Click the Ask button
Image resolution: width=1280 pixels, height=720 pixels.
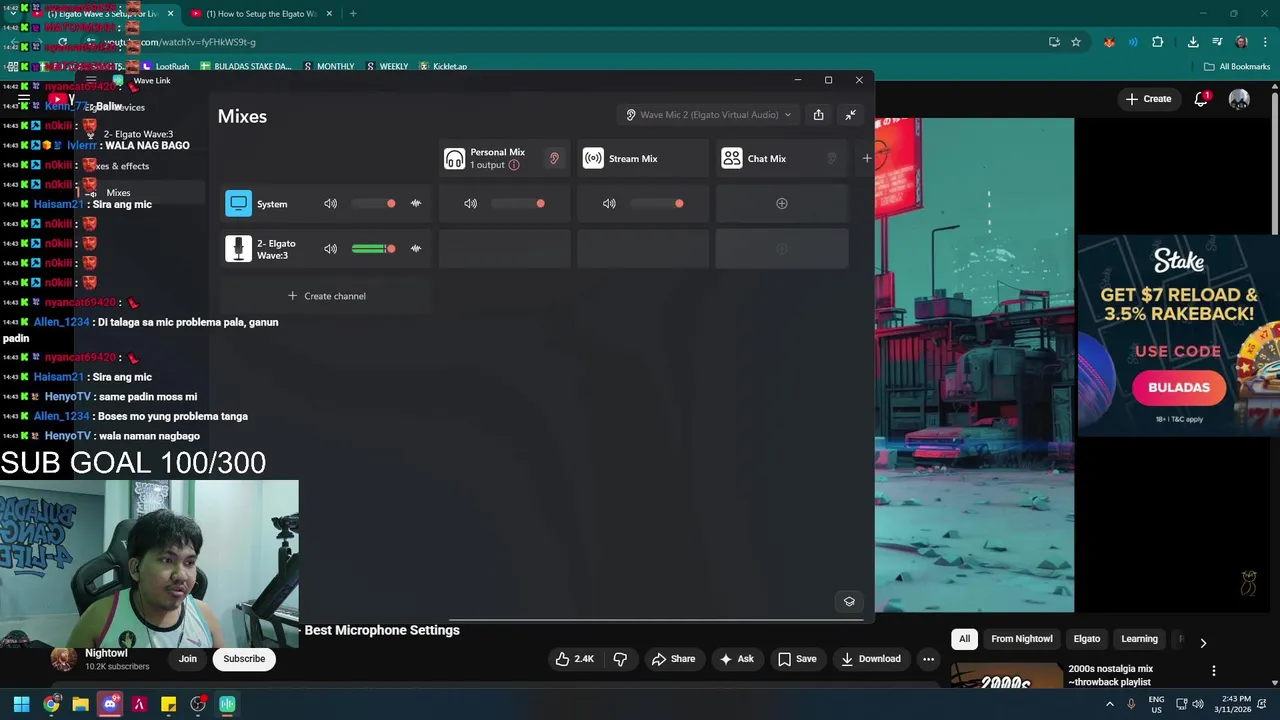[x=737, y=659]
